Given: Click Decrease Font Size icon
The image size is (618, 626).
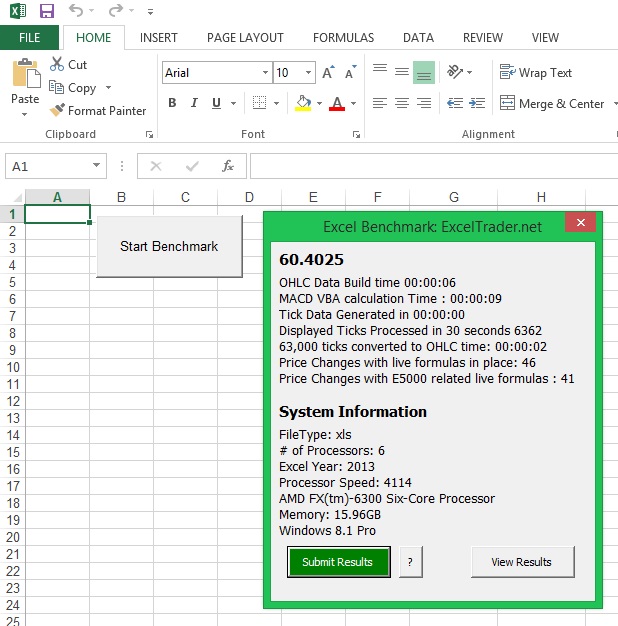Looking at the screenshot, I should [x=351, y=72].
